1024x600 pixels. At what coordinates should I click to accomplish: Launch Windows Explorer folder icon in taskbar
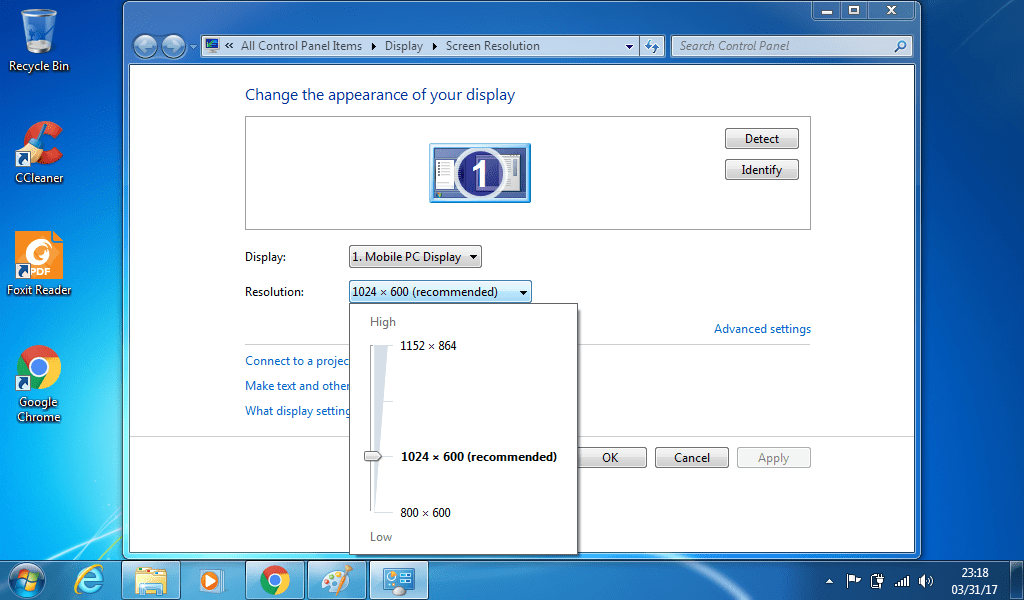(x=151, y=580)
